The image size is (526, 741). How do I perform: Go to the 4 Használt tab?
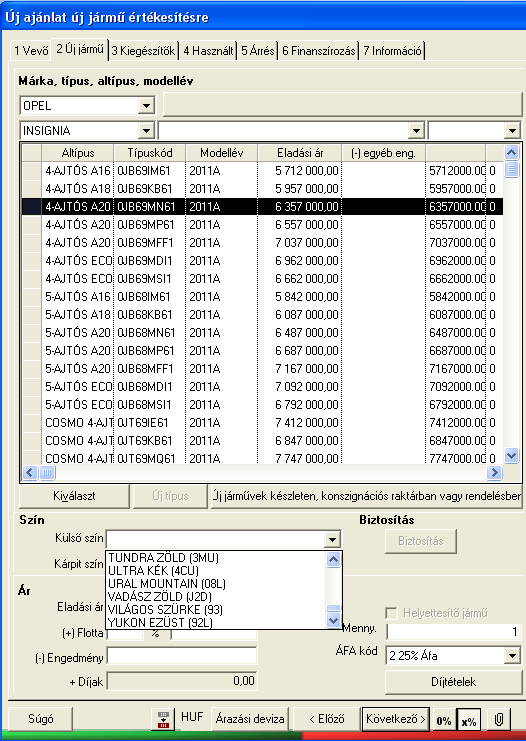pyautogui.click(x=208, y=51)
